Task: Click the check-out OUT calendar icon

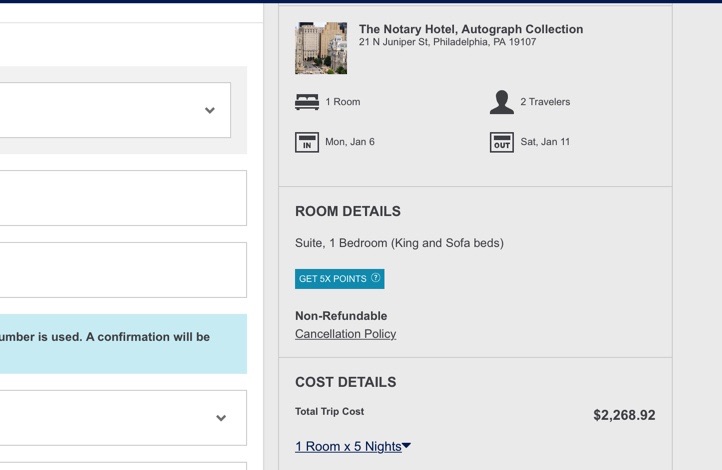Action: (502, 143)
